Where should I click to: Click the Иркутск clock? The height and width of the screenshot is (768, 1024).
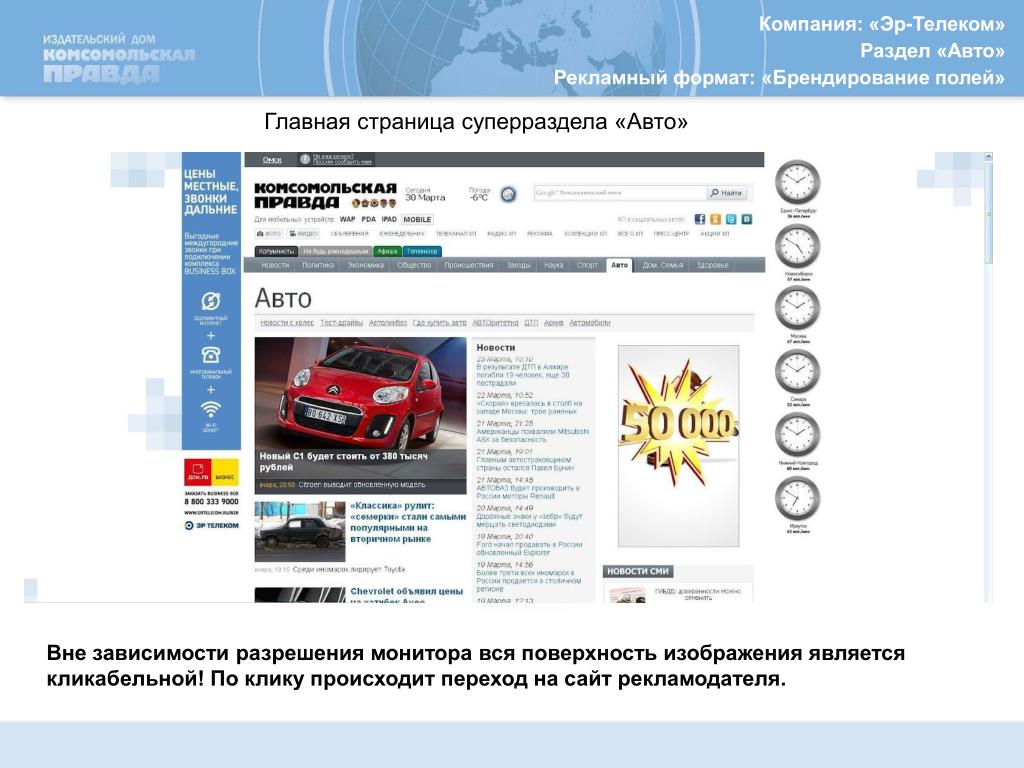tap(797, 498)
